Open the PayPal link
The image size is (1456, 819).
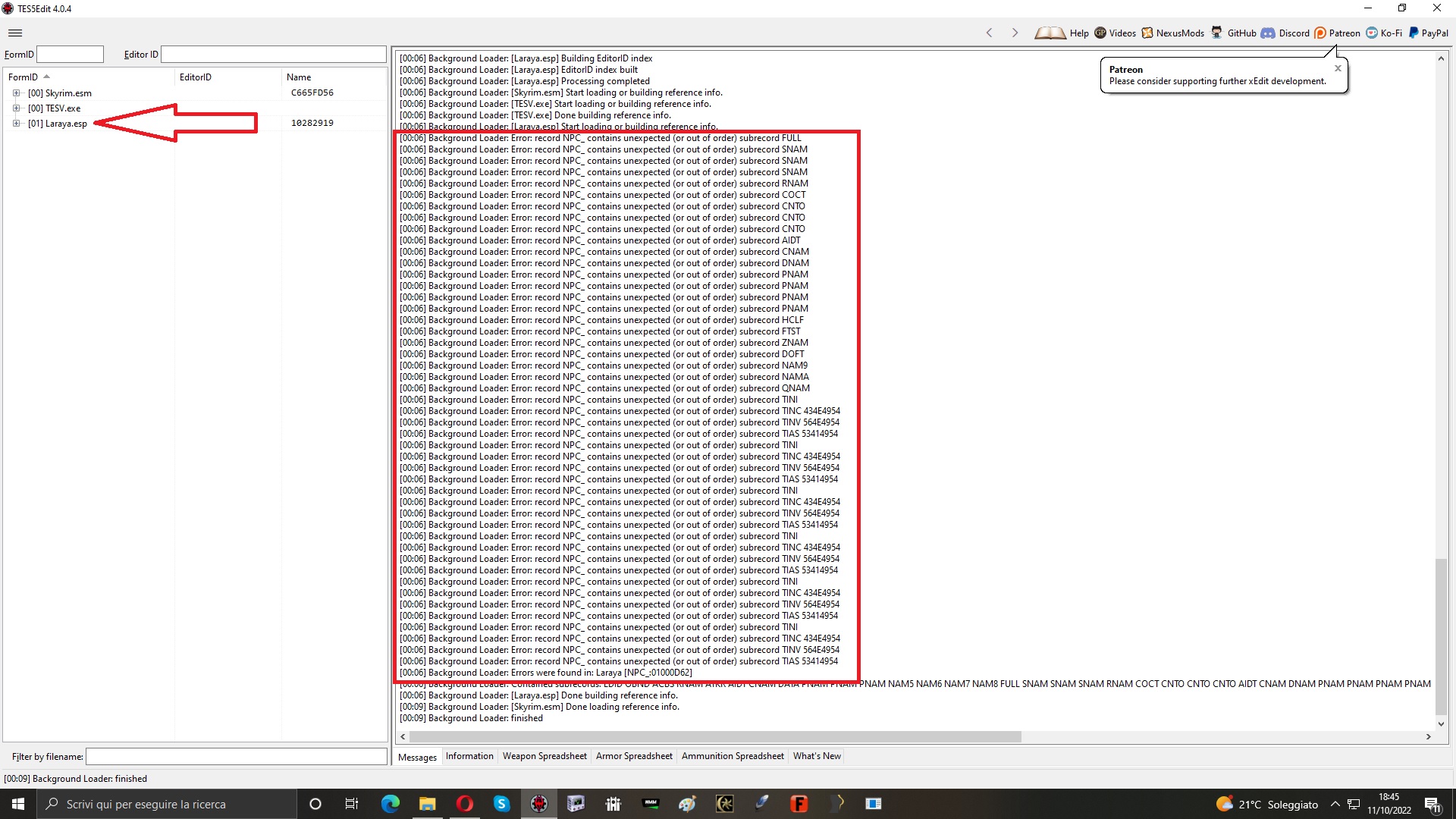(1428, 33)
